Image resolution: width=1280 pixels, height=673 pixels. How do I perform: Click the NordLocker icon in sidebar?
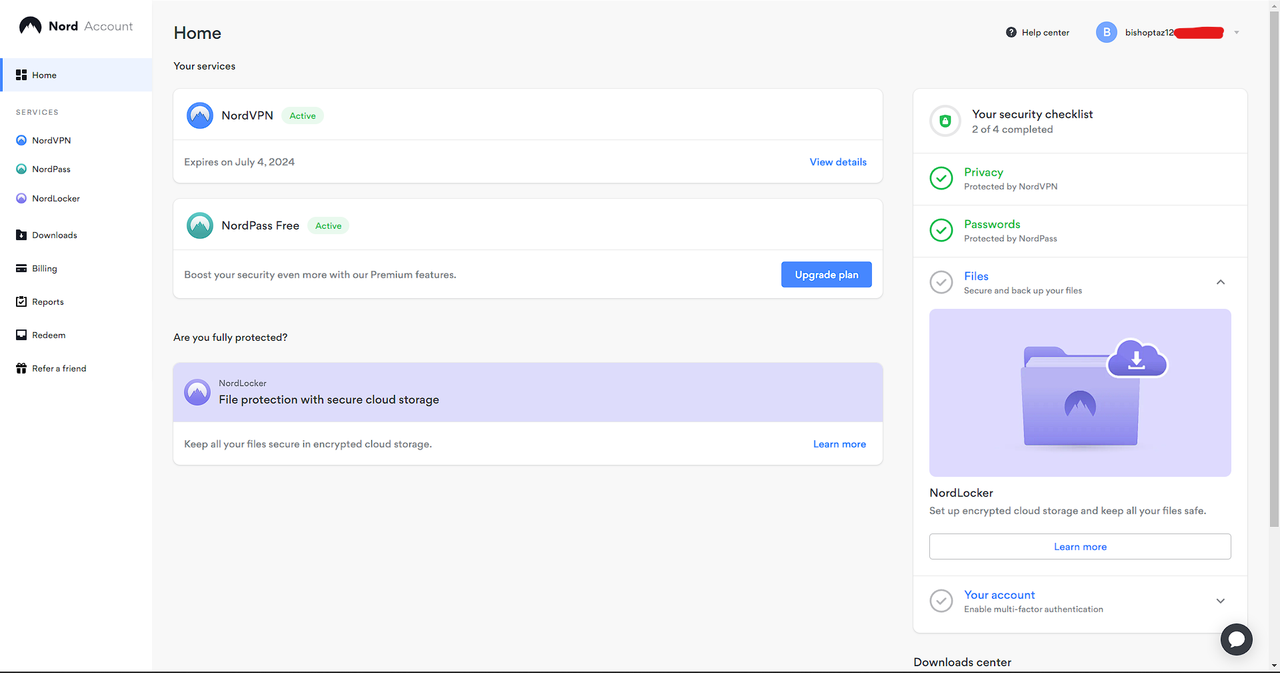click(21, 198)
